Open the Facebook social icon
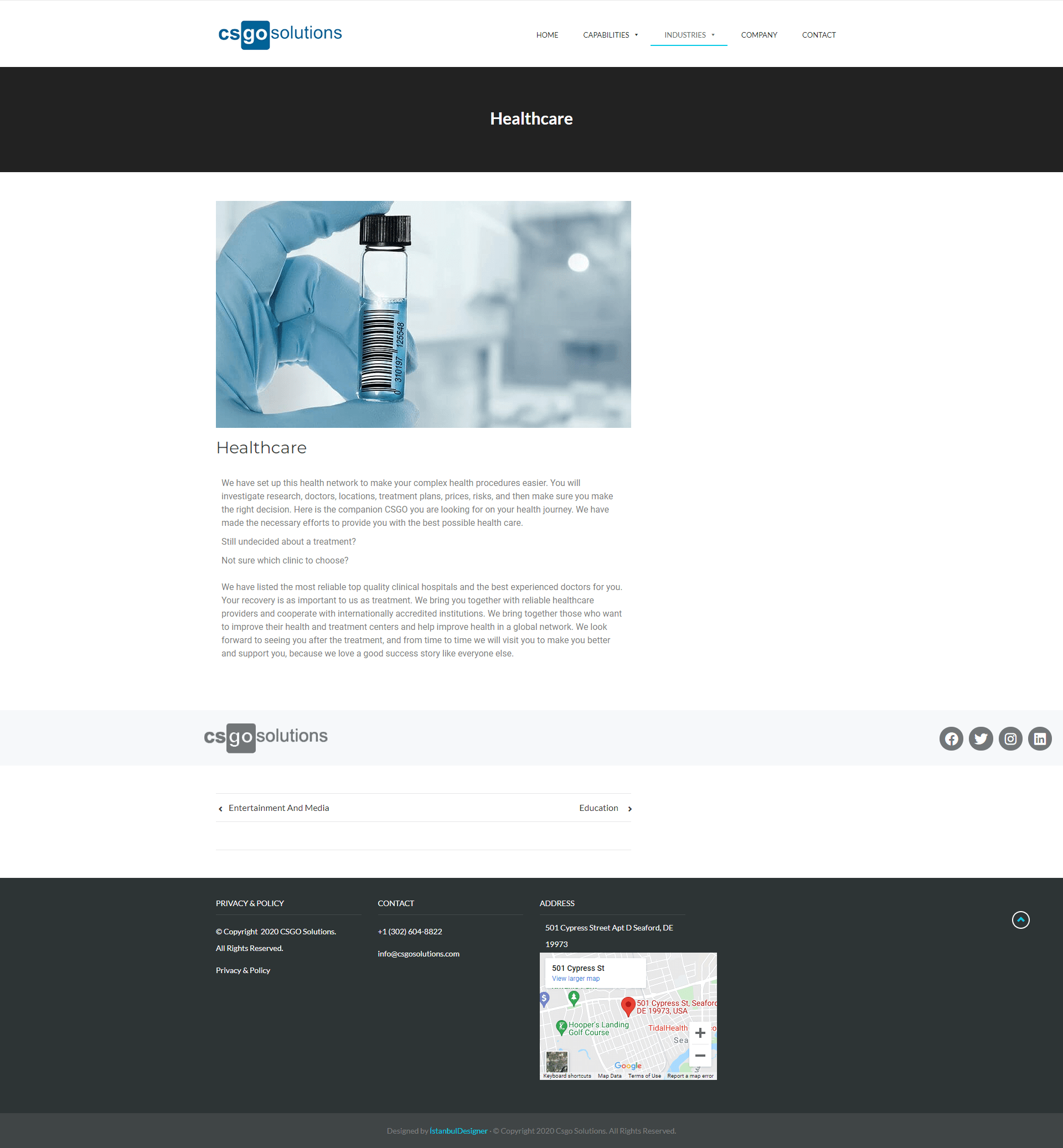The width and height of the screenshot is (1063, 1148). 951,738
